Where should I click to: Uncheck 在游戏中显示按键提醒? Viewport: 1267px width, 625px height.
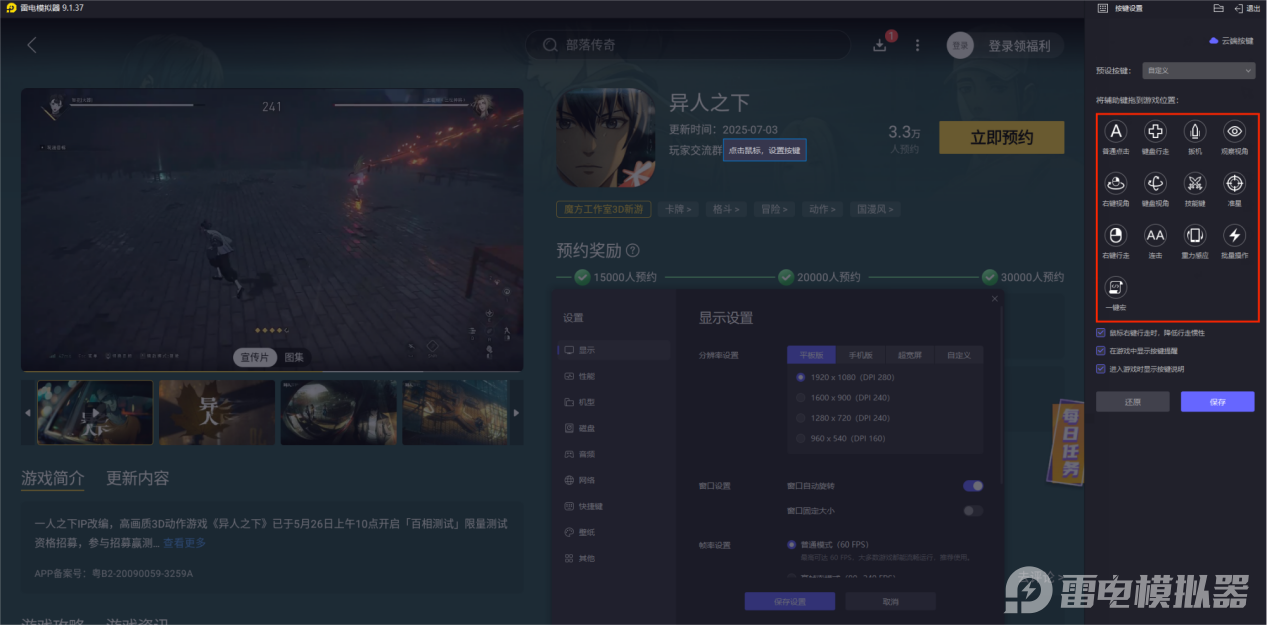(1101, 352)
